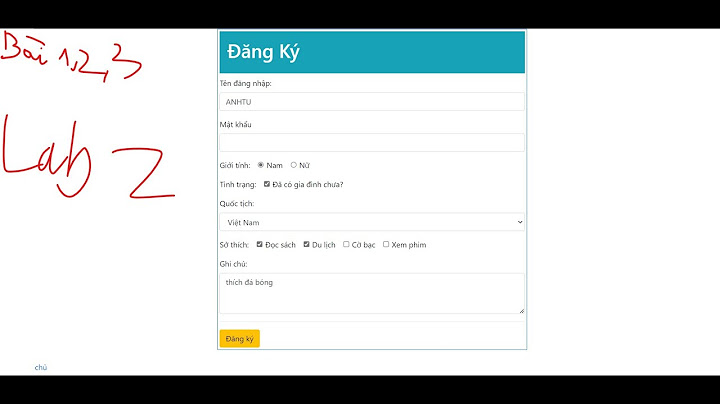This screenshot has height=404, width=720.
Task: Uncheck the Đã có gia đình chưa checkbox
Action: tap(267, 184)
